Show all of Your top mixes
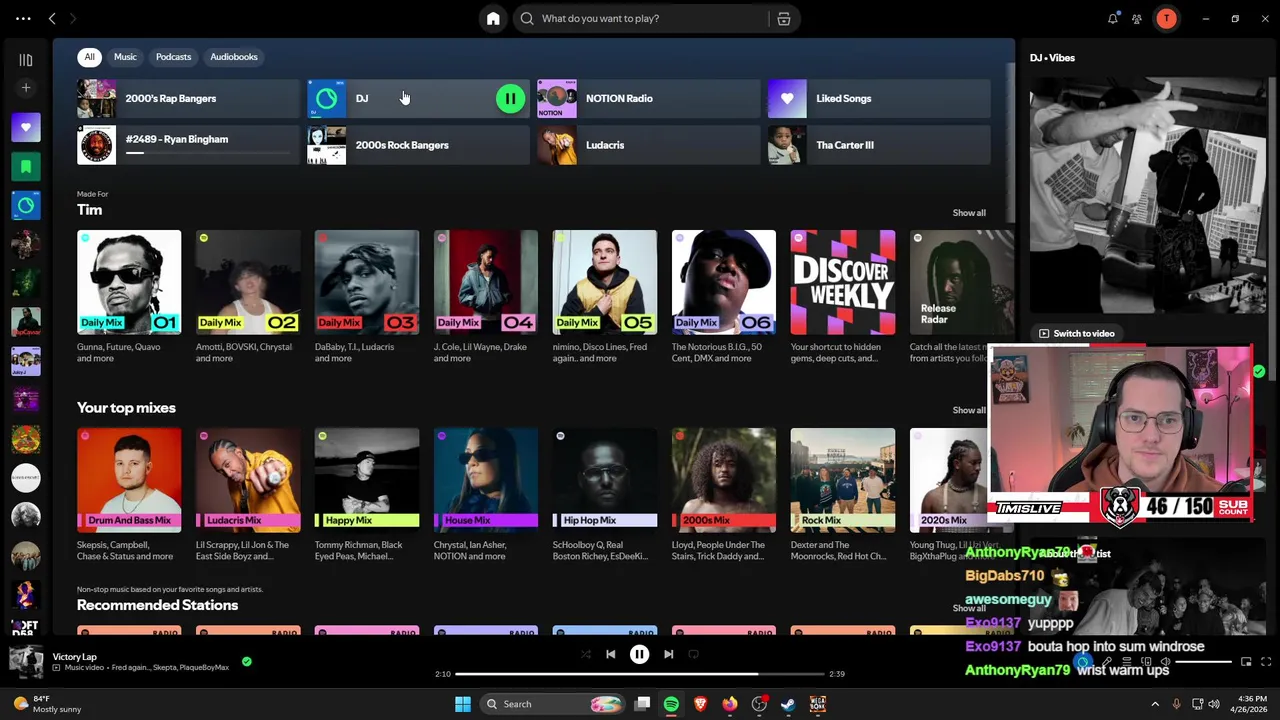 (x=968, y=410)
